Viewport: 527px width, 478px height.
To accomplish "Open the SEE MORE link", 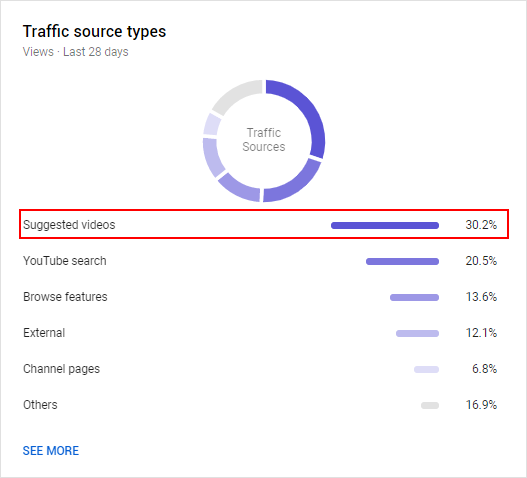I will pyautogui.click(x=51, y=450).
